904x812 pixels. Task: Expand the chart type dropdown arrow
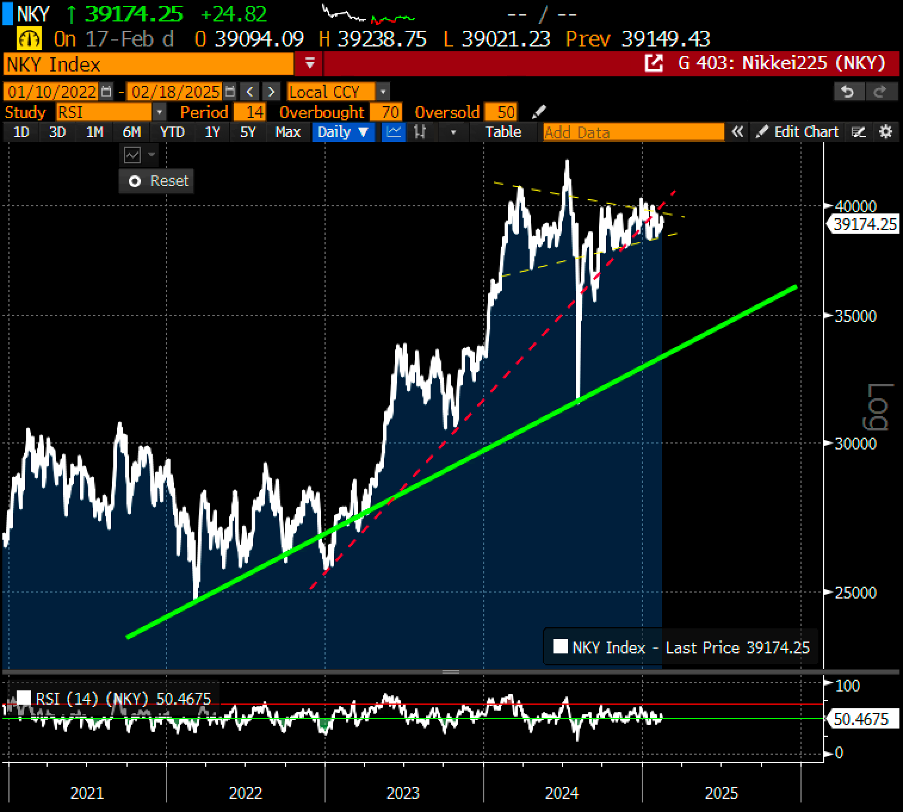(x=454, y=132)
